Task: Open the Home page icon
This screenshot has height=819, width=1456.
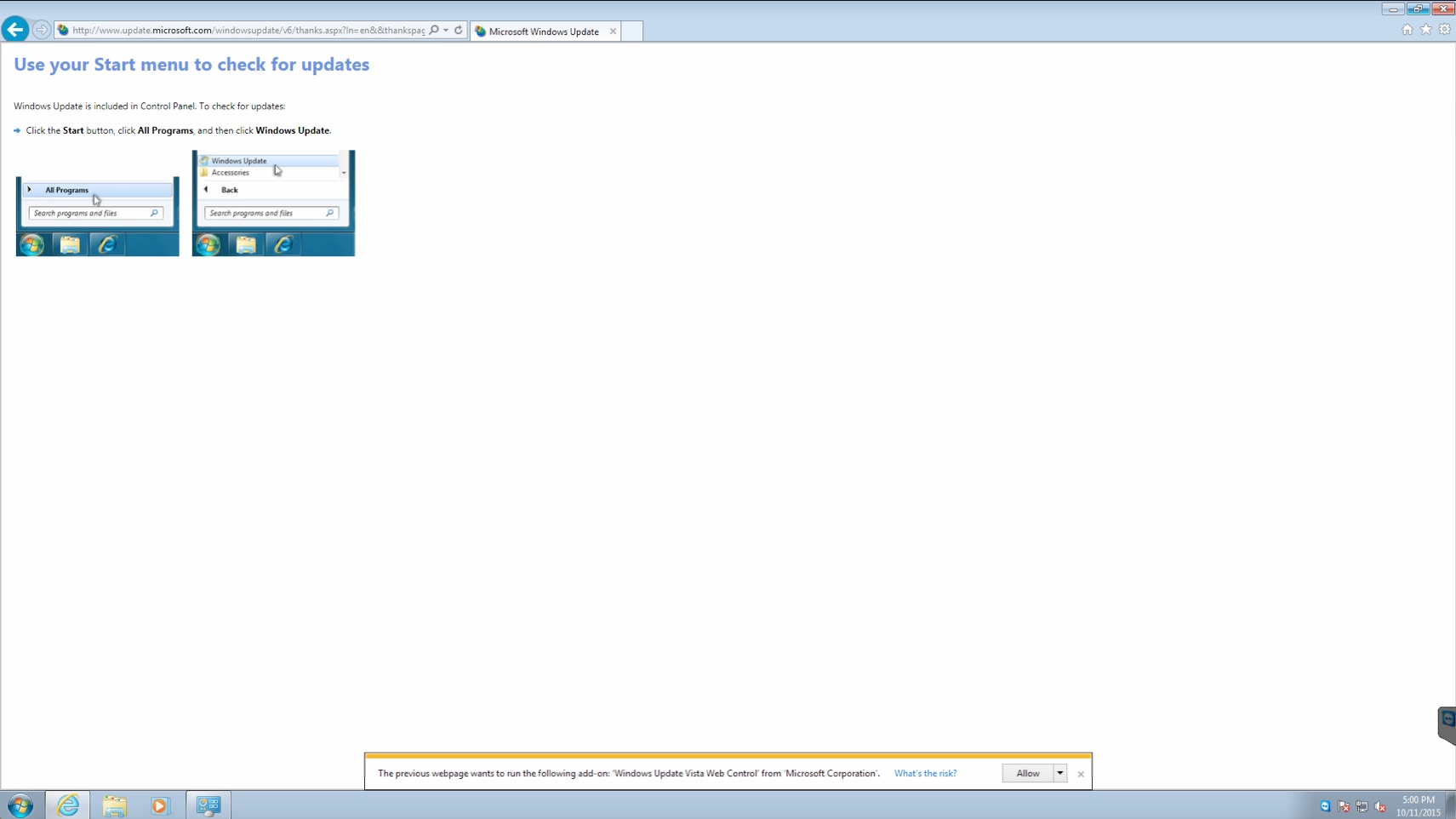Action: click(x=1407, y=30)
